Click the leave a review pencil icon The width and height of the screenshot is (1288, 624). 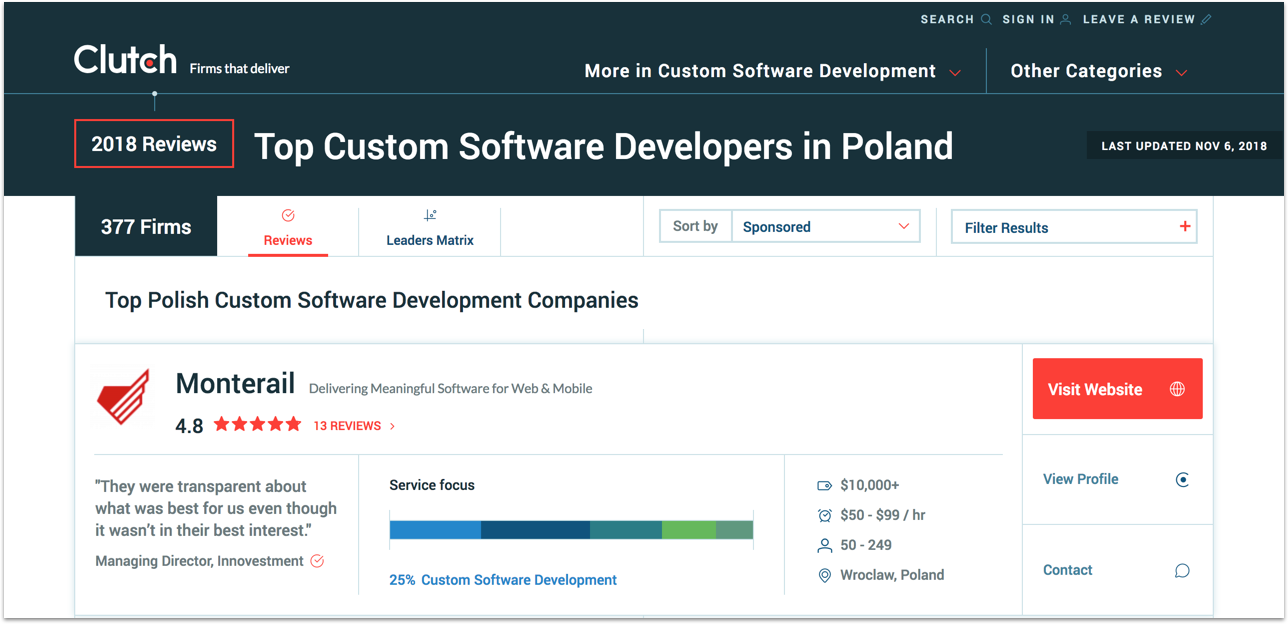(1206, 19)
